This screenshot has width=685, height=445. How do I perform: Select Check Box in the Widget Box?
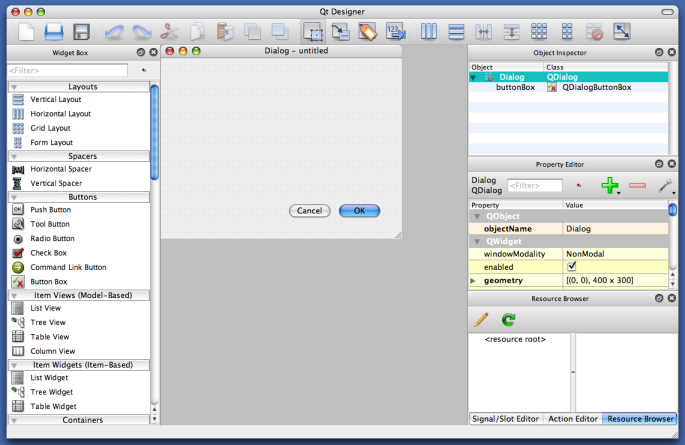point(48,253)
